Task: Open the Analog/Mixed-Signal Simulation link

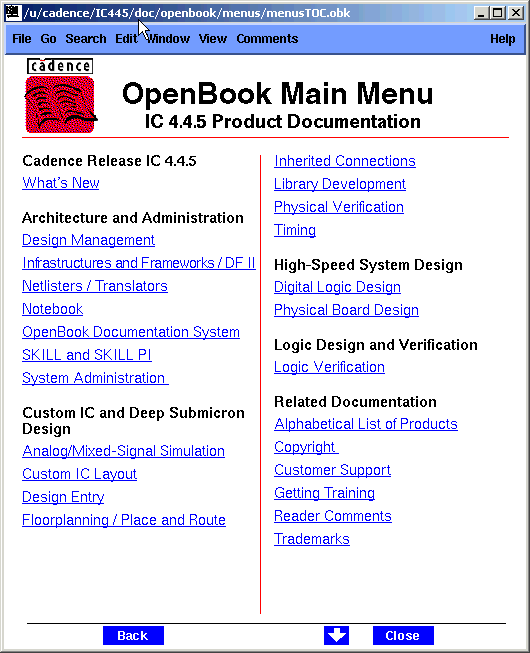Action: (x=124, y=451)
